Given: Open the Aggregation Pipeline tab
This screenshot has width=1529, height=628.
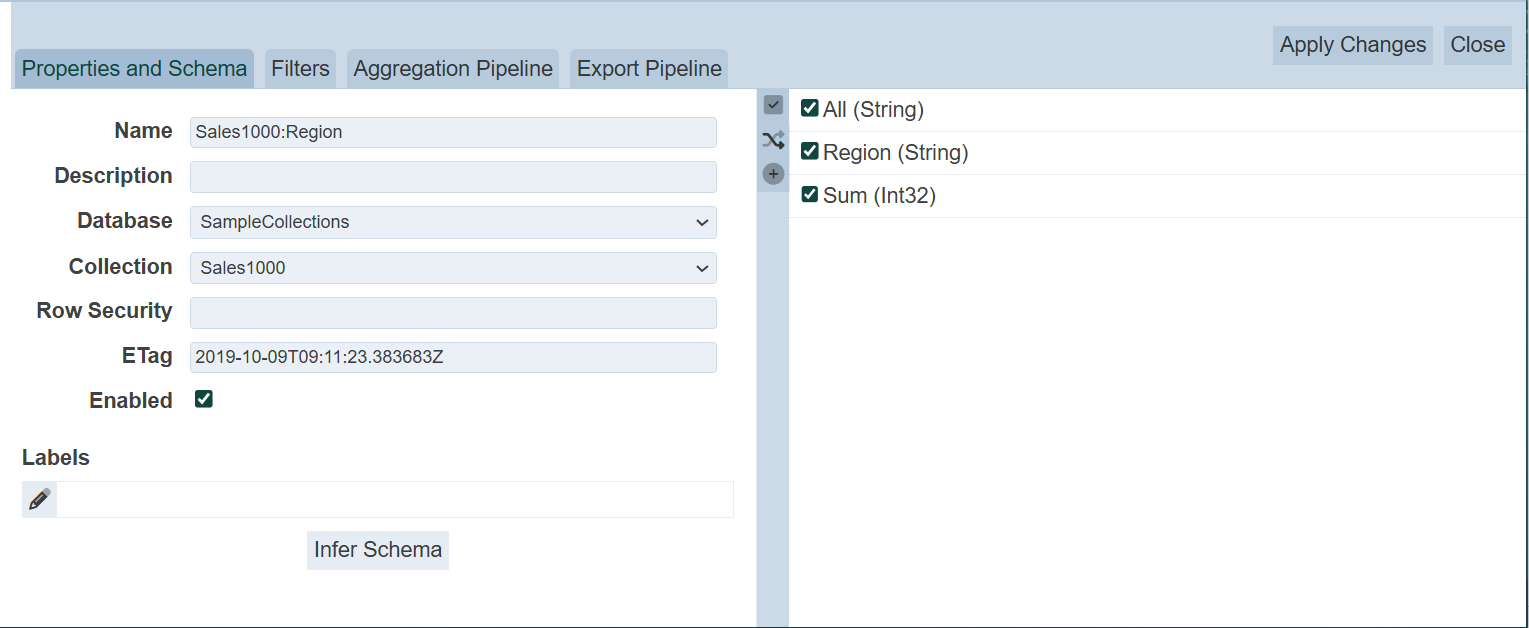Looking at the screenshot, I should 453,69.
